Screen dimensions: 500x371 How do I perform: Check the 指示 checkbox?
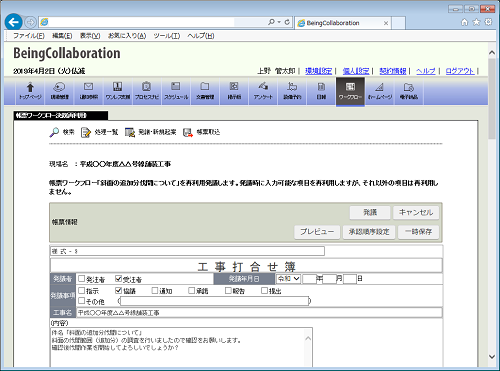click(82, 290)
